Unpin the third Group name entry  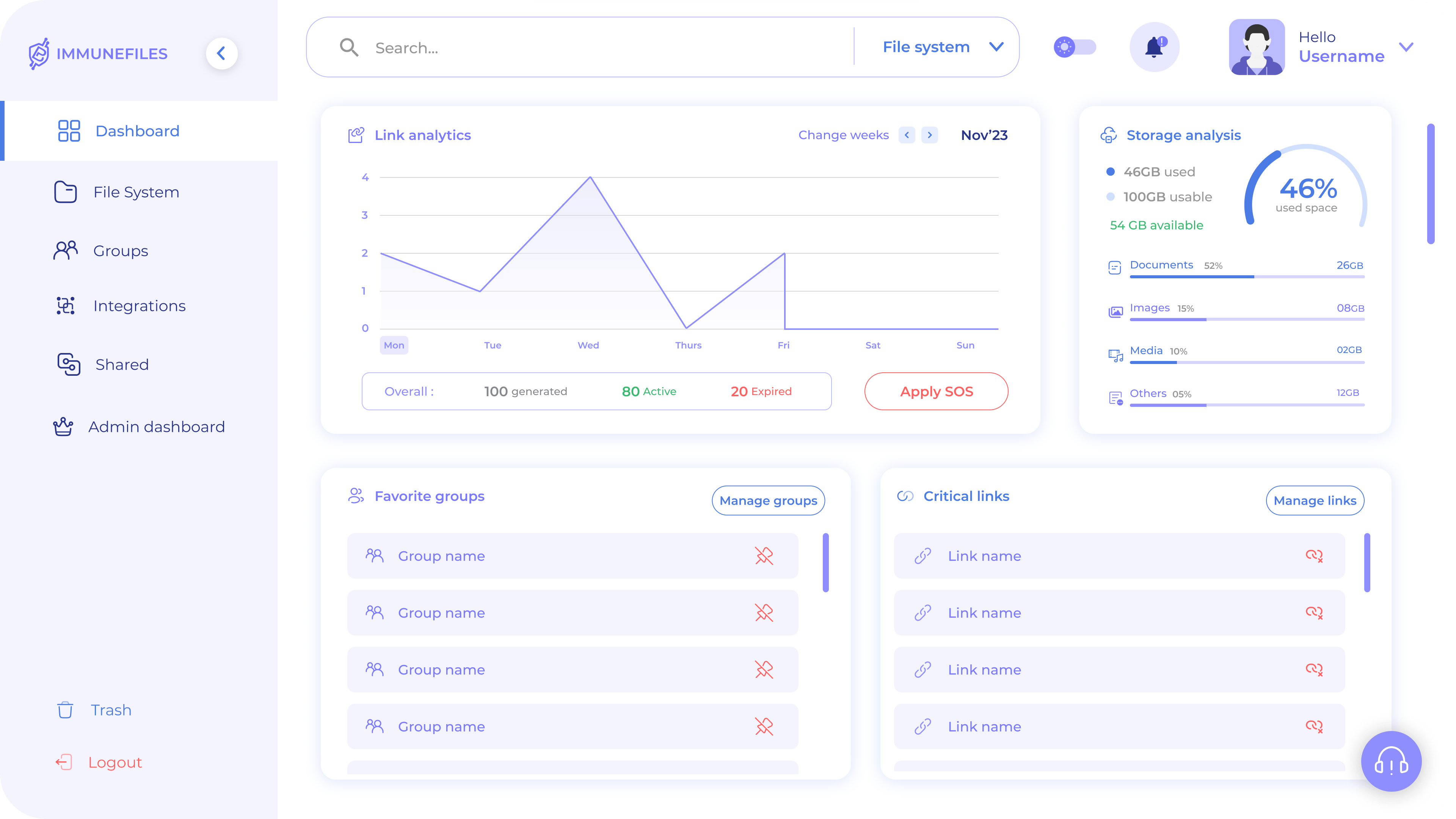tap(764, 669)
